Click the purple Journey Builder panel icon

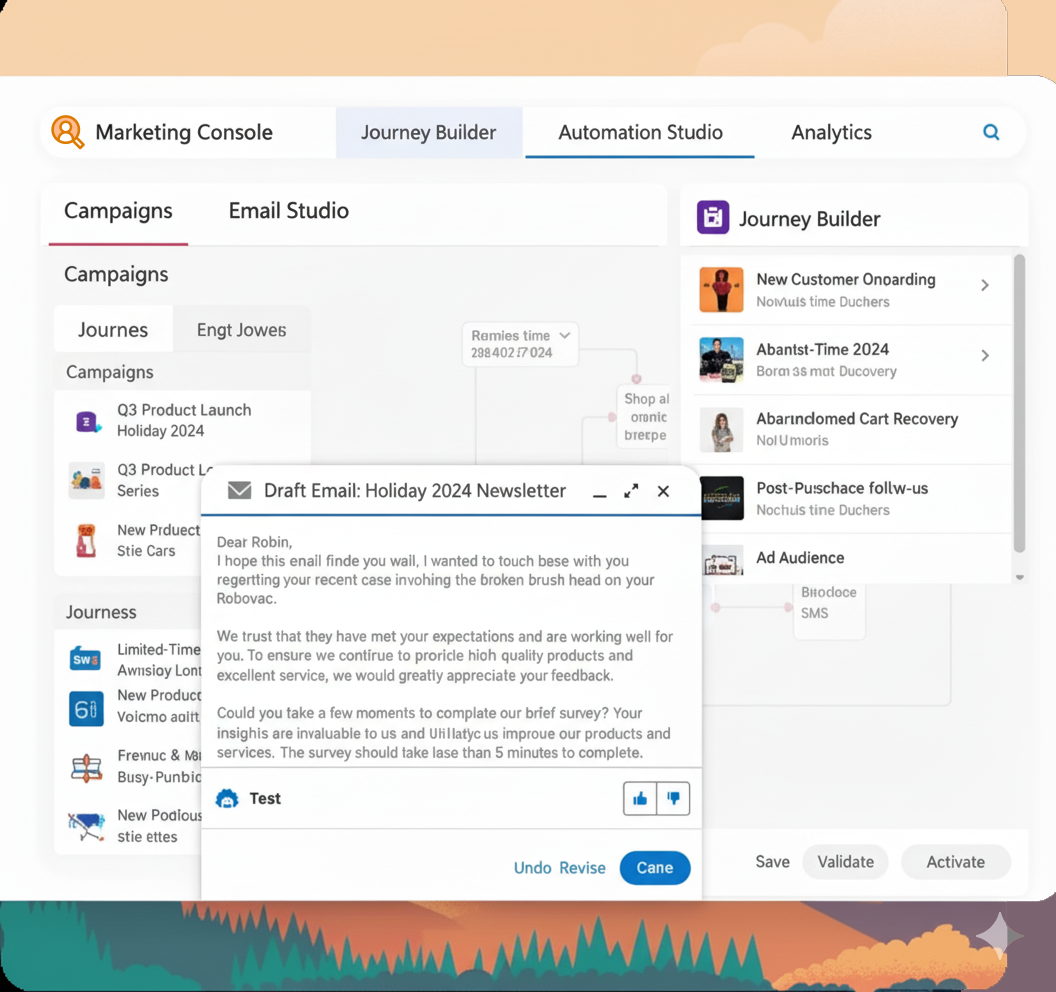pyautogui.click(x=712, y=217)
